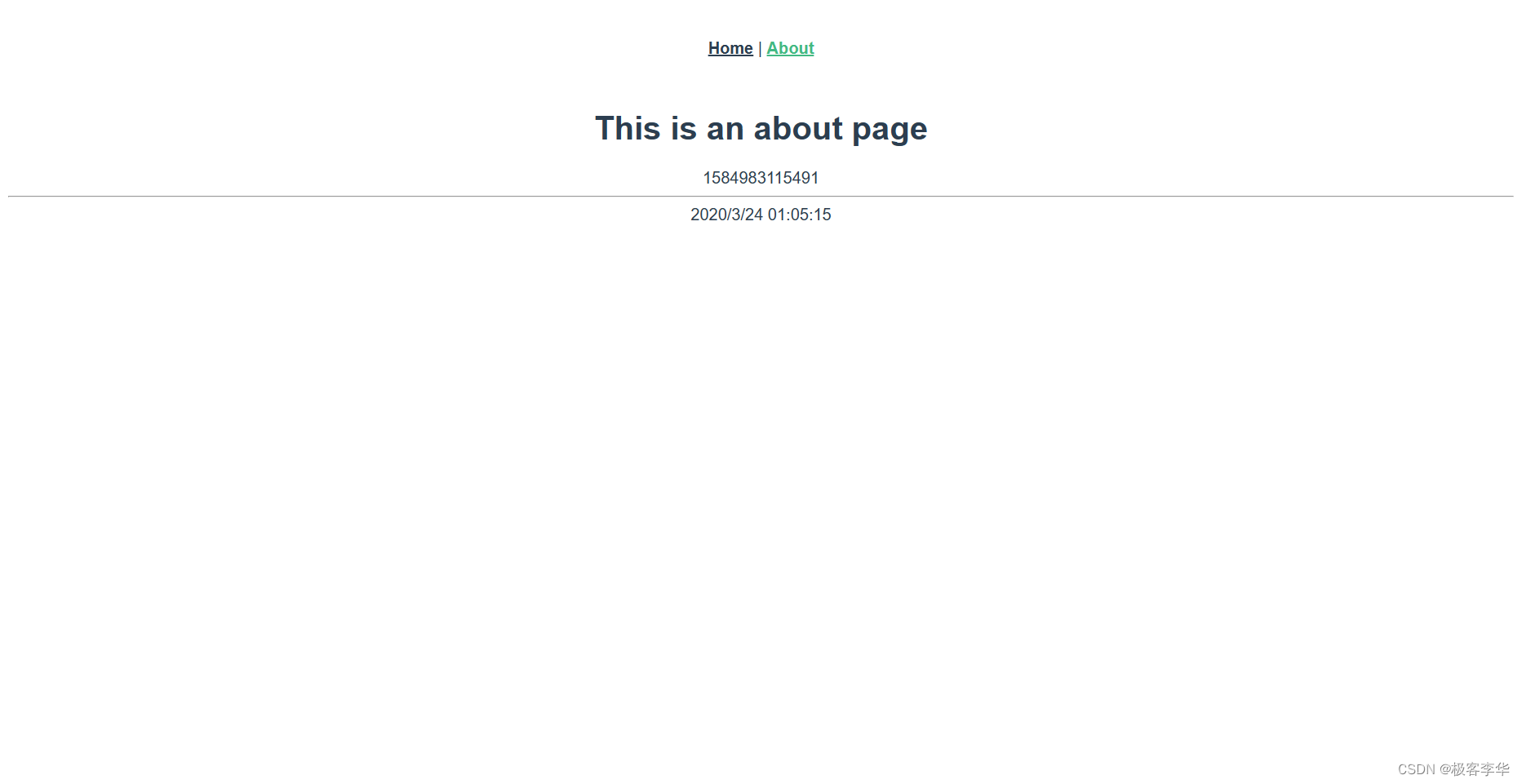Click the CSDN watermark text
Screen dimensions: 1522x784
click(x=1453, y=769)
